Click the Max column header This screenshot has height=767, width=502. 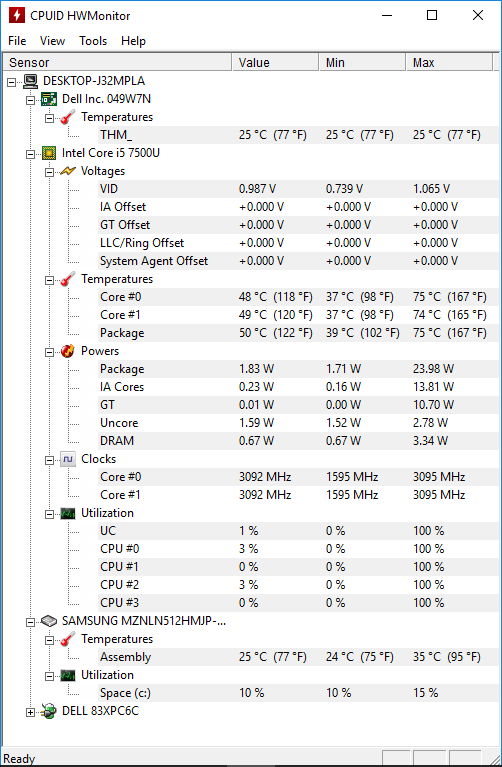pyautogui.click(x=449, y=63)
